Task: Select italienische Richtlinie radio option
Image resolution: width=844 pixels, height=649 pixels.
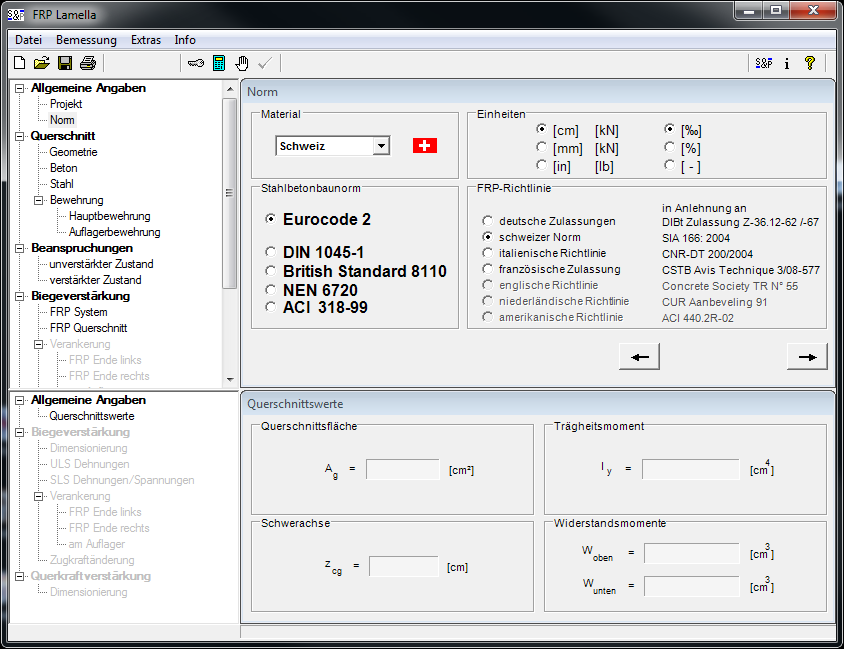Action: click(x=488, y=254)
